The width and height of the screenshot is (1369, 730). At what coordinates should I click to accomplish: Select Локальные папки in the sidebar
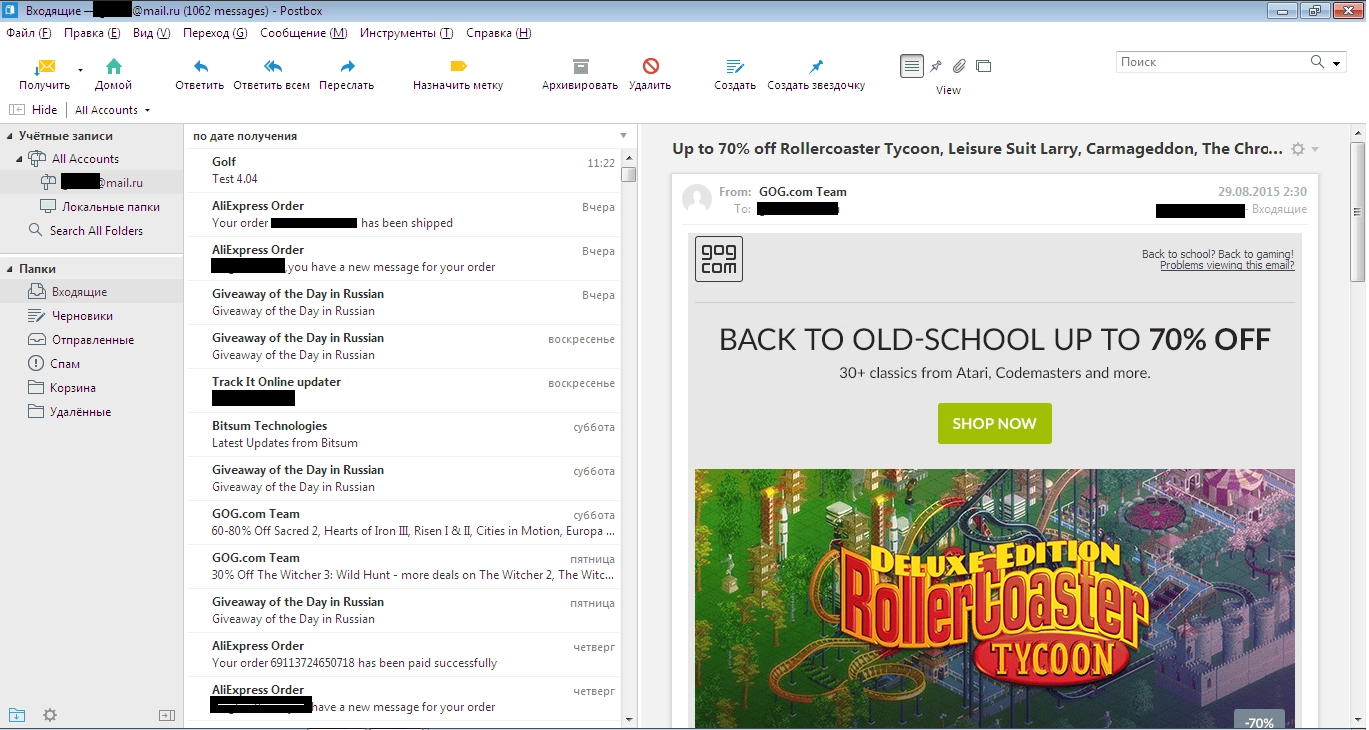(x=100, y=207)
